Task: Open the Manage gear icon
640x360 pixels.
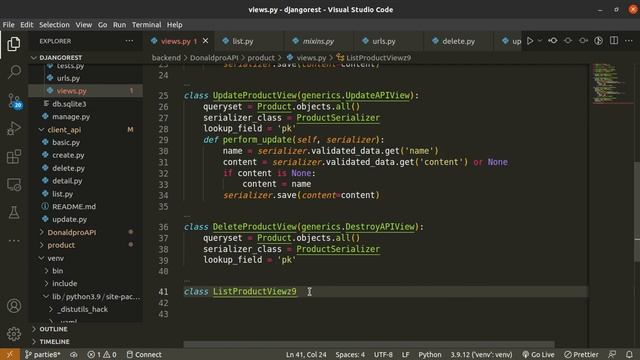Action: 14,334
